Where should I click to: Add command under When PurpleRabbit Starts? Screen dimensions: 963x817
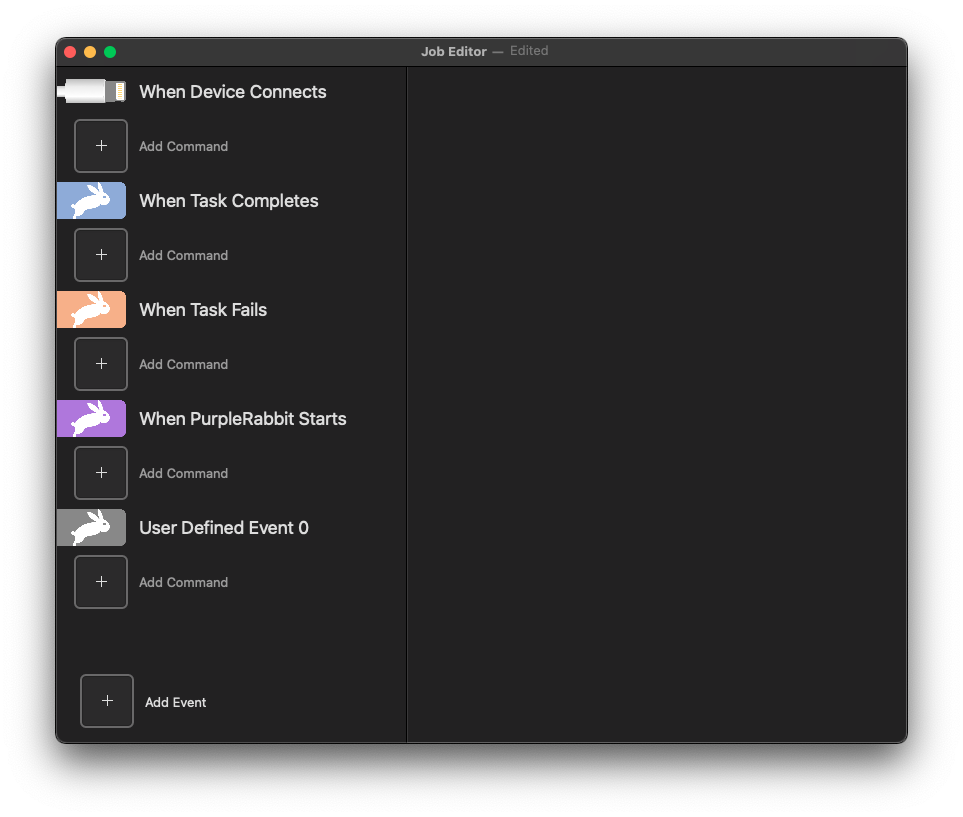coord(101,473)
